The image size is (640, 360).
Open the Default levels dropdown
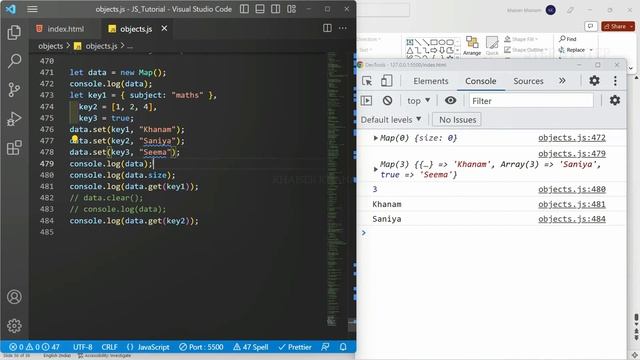[x=391, y=120]
